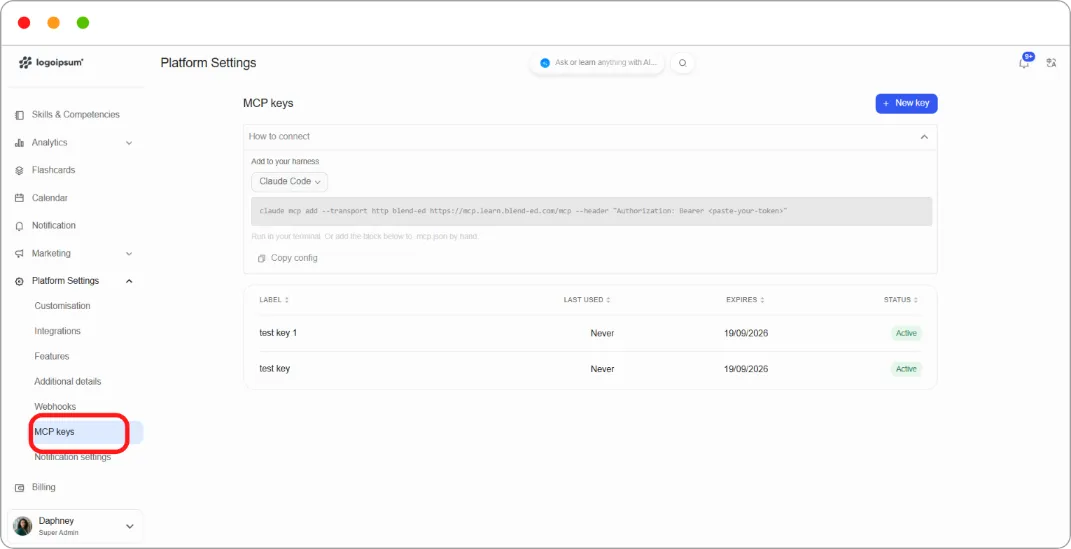Collapse the Platform Settings chevron
This screenshot has height=549, width=1071.
[x=129, y=281]
